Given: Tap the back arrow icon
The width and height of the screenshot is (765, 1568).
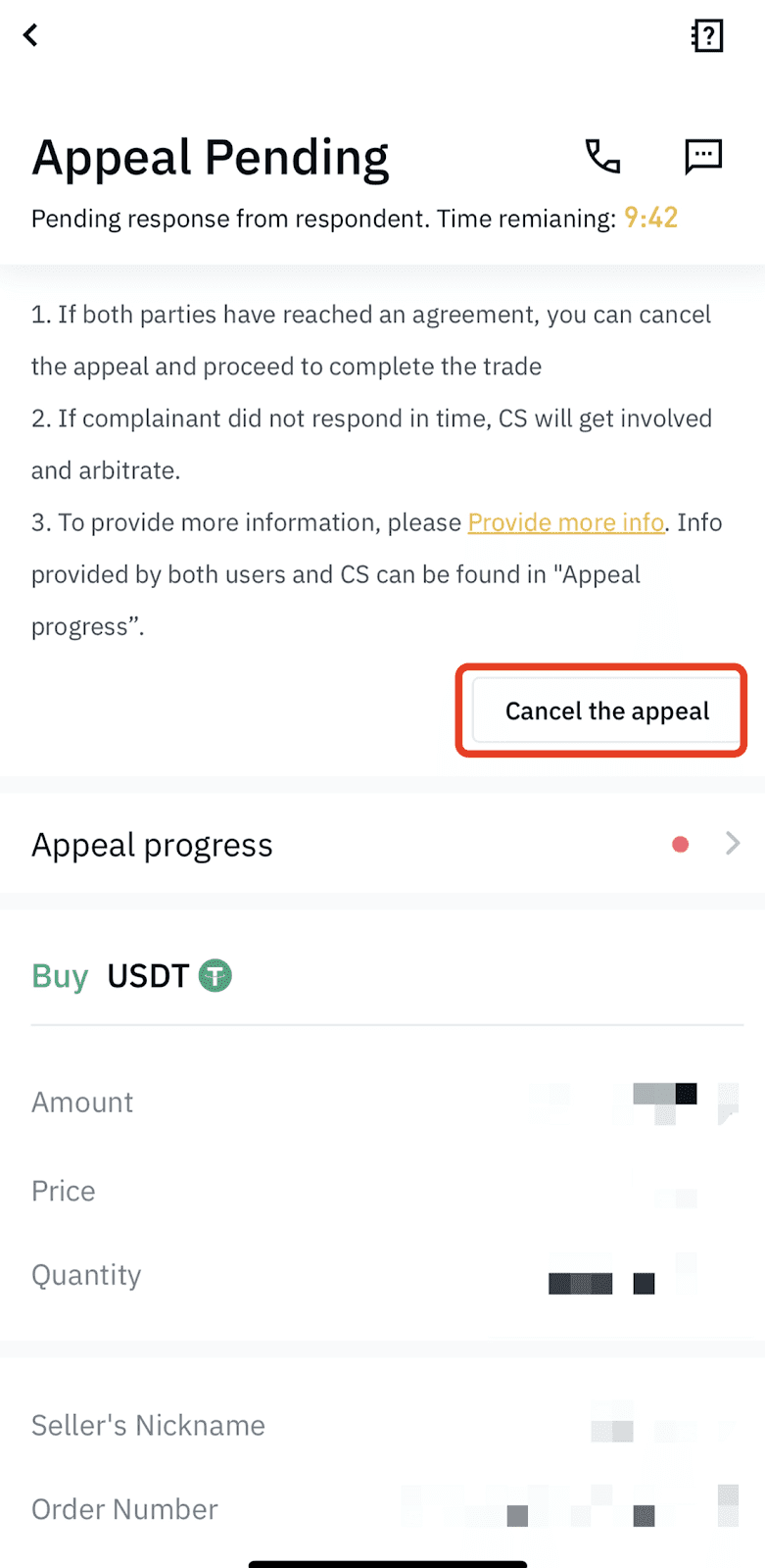Looking at the screenshot, I should click(31, 35).
